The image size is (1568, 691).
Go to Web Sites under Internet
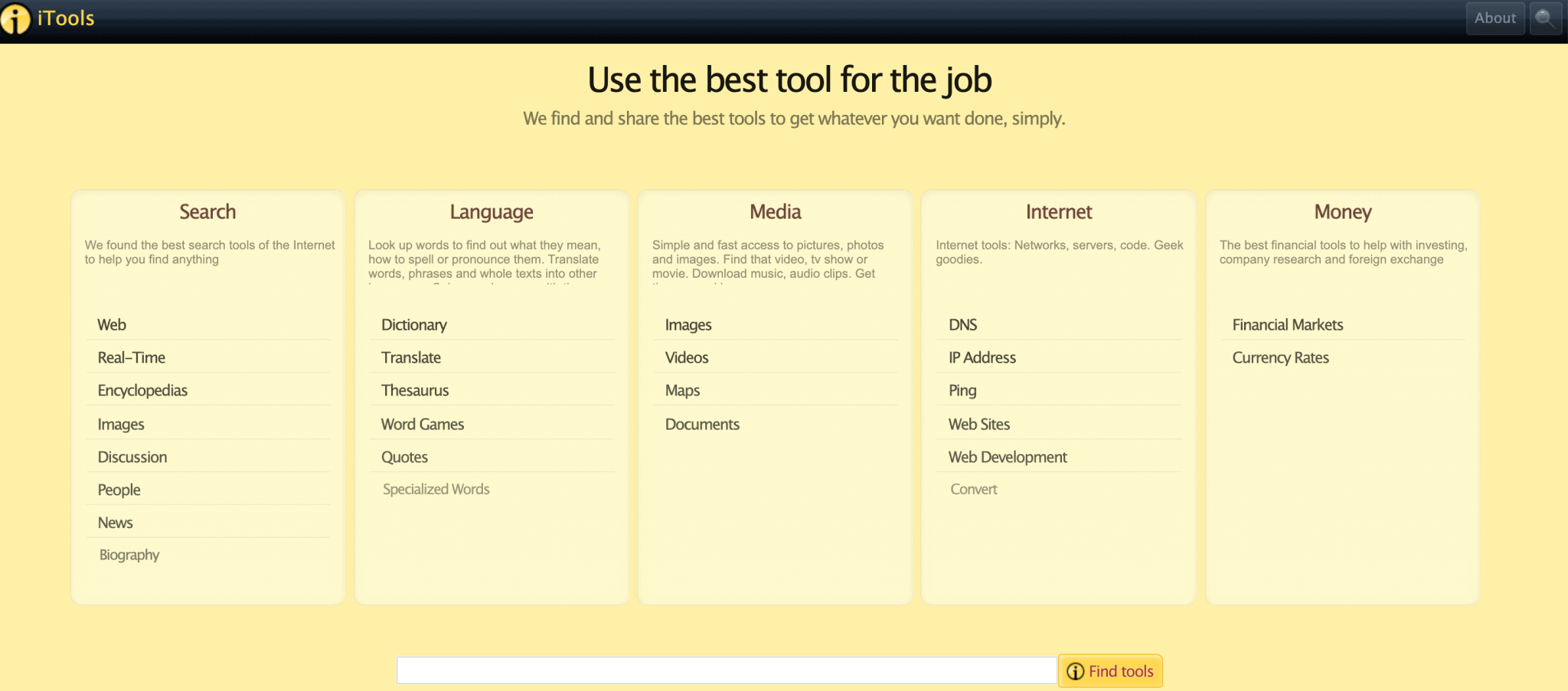click(979, 424)
